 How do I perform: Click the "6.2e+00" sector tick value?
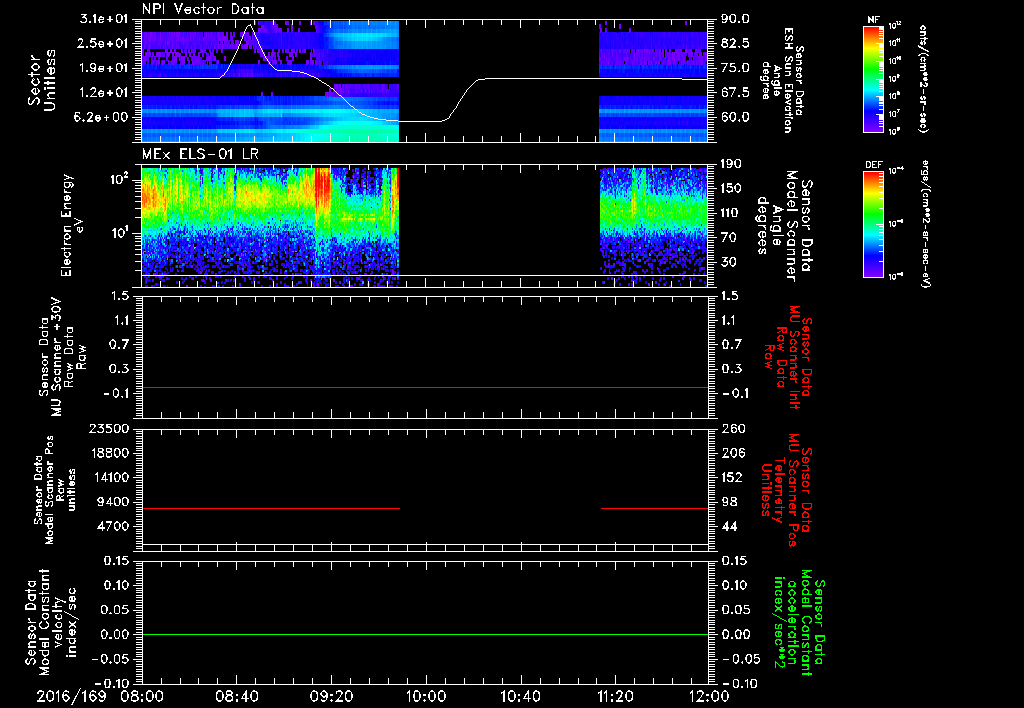(104, 118)
